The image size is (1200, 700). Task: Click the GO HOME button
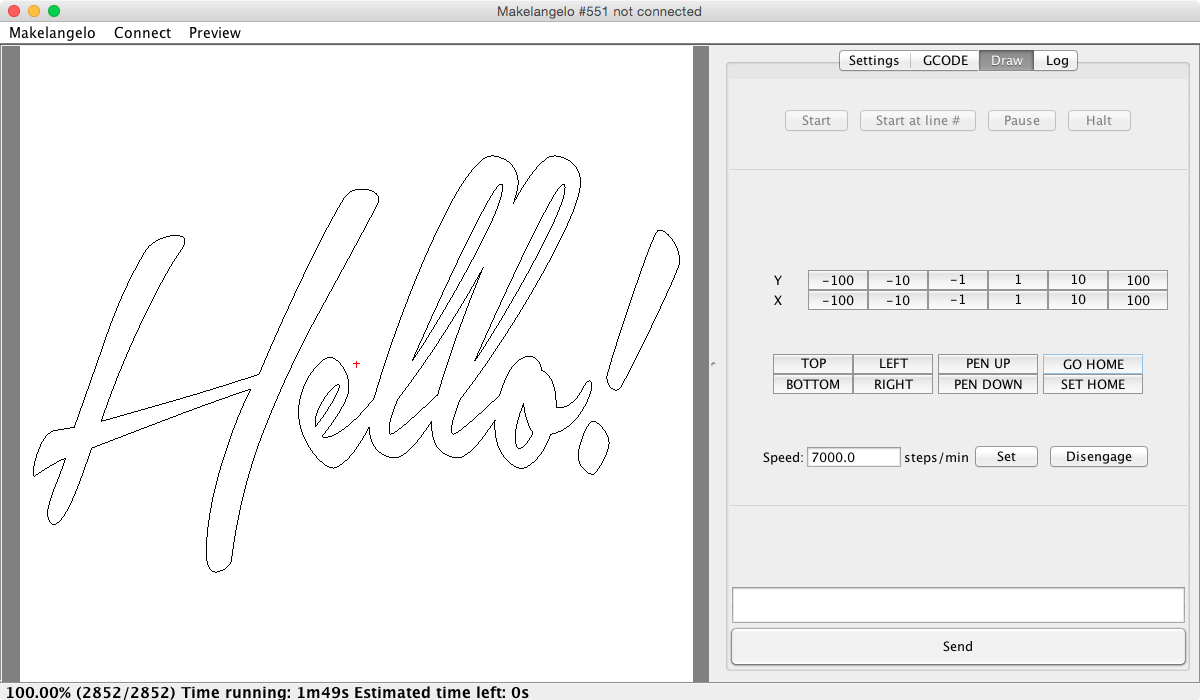(x=1092, y=364)
